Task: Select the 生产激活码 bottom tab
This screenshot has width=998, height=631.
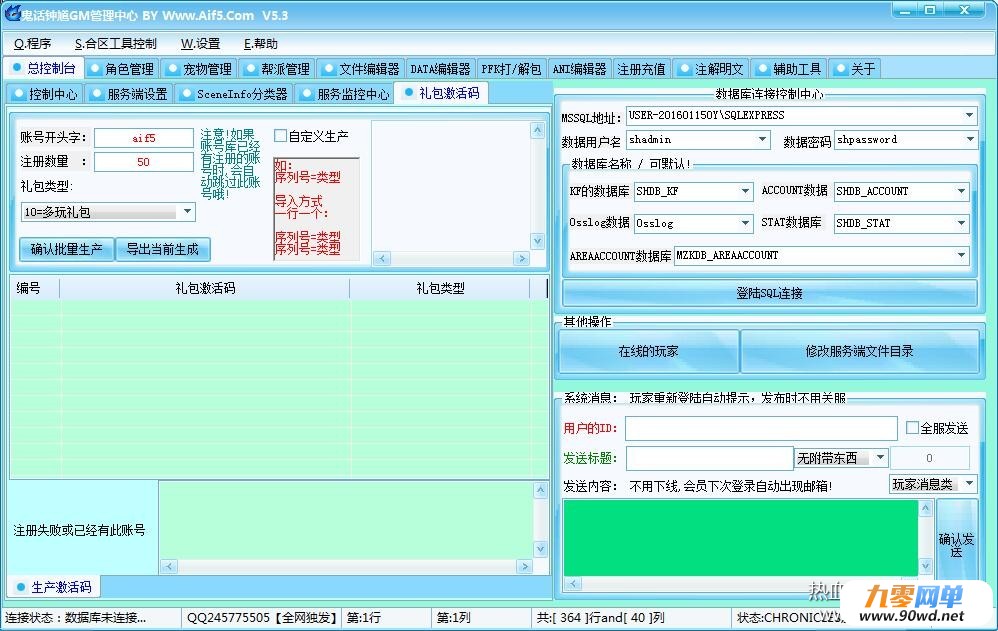Action: click(54, 586)
